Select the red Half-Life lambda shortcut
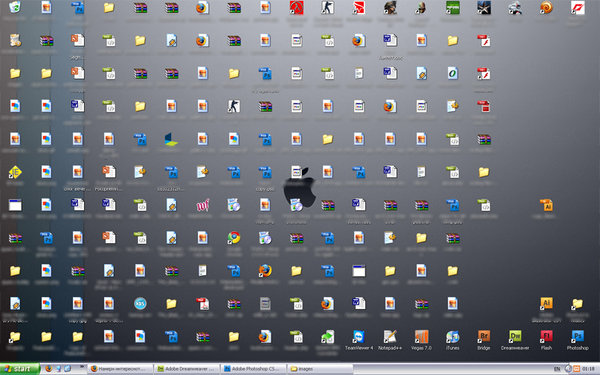This screenshot has height=375, width=600. [x=296, y=8]
